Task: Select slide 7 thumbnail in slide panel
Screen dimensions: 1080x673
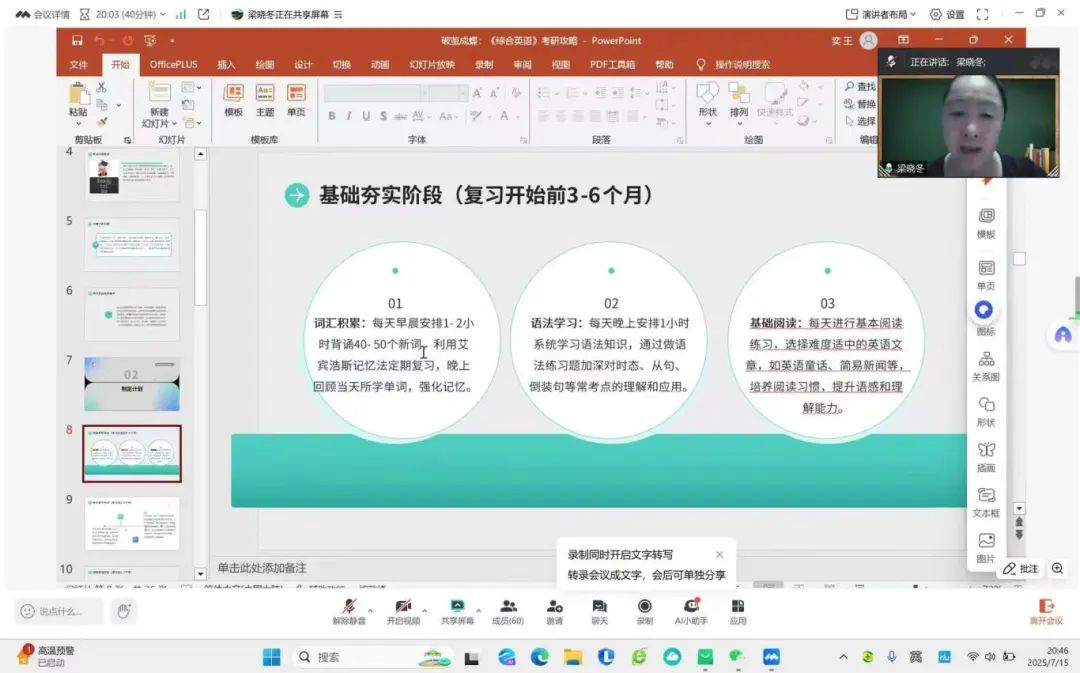Action: pyautogui.click(x=132, y=383)
